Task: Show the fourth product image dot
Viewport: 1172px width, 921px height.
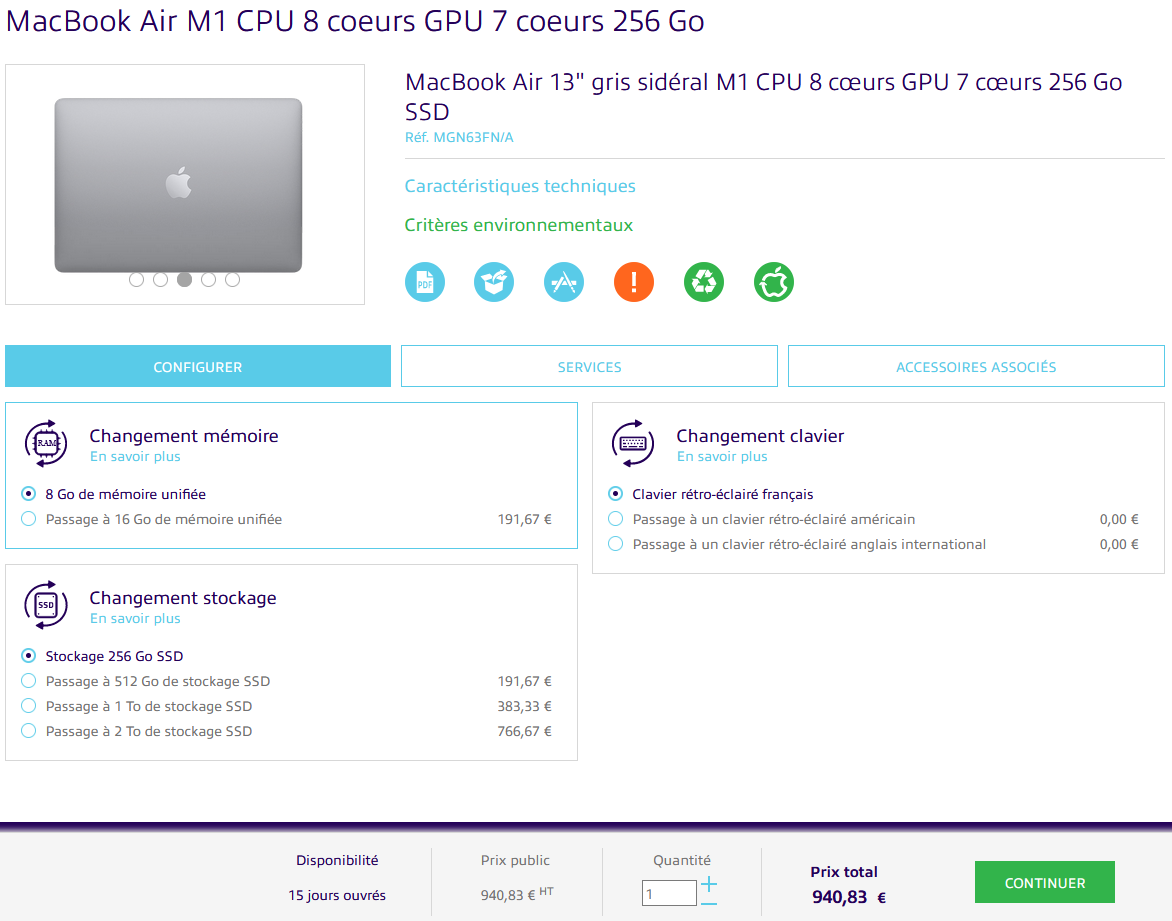Action: 209,280
